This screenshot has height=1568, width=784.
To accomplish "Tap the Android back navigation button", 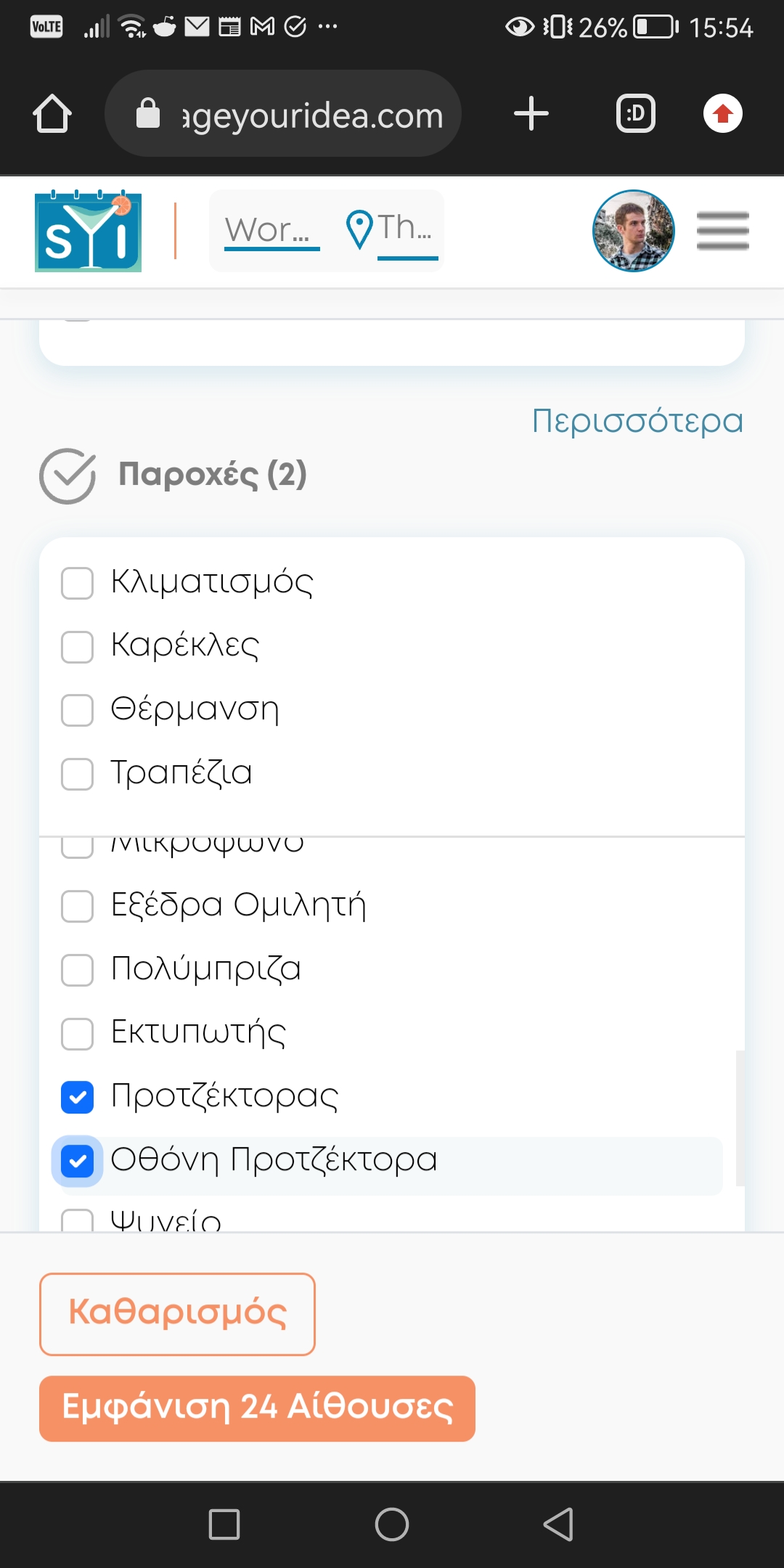I will tap(558, 1524).
